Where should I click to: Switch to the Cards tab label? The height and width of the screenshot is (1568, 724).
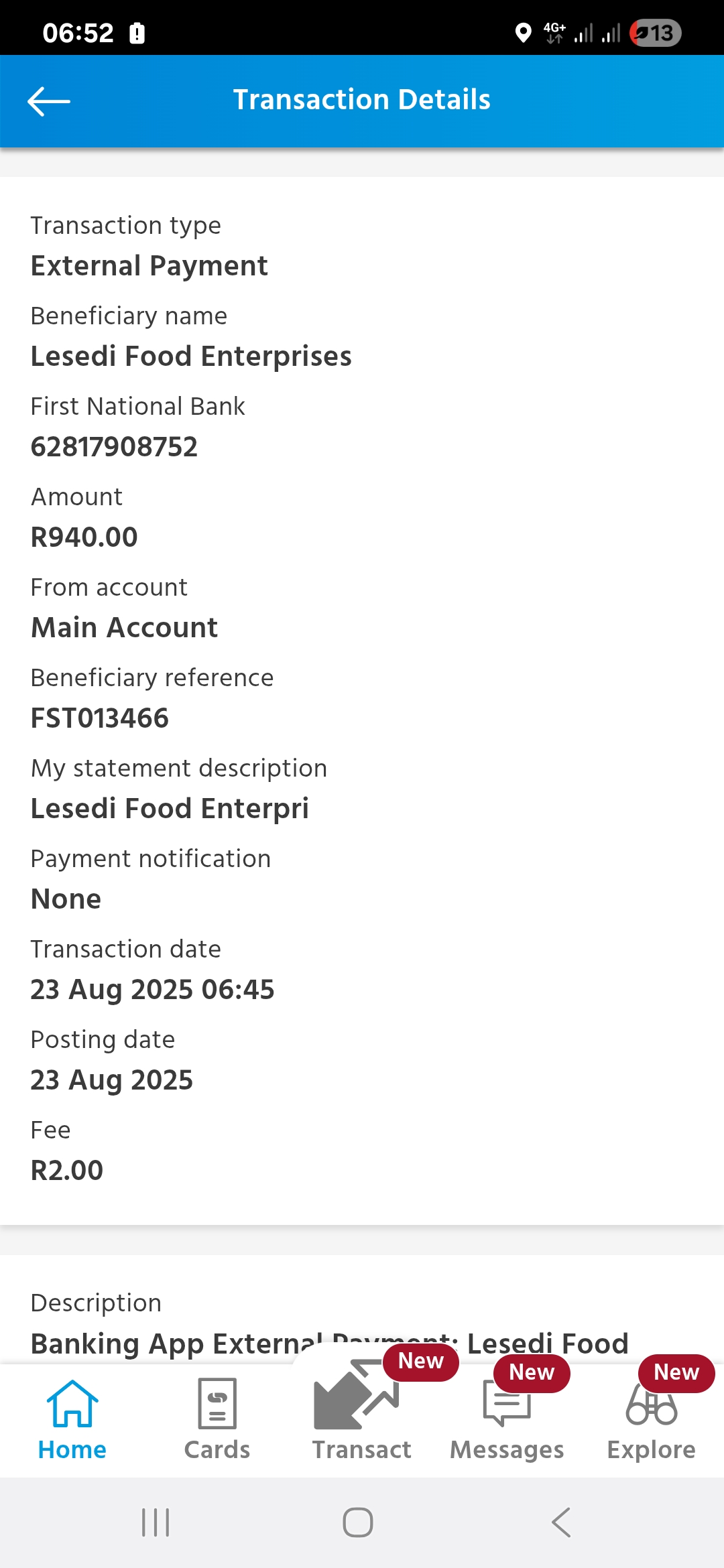pos(217,1450)
